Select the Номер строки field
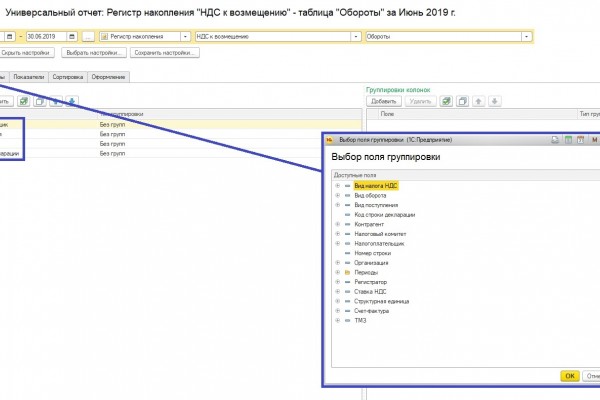Screen dimensions: 600x400 [x=372, y=253]
